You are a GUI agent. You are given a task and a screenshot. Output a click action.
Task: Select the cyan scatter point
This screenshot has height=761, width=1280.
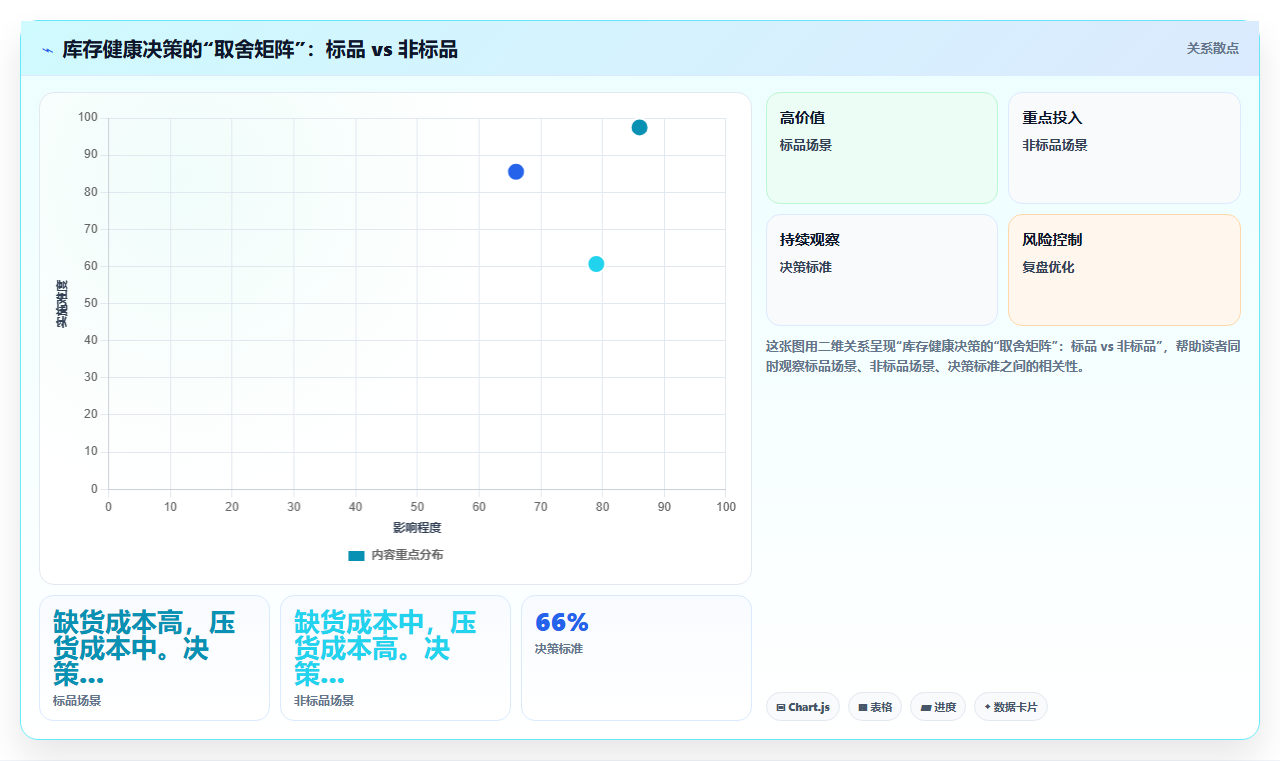[x=596, y=264]
